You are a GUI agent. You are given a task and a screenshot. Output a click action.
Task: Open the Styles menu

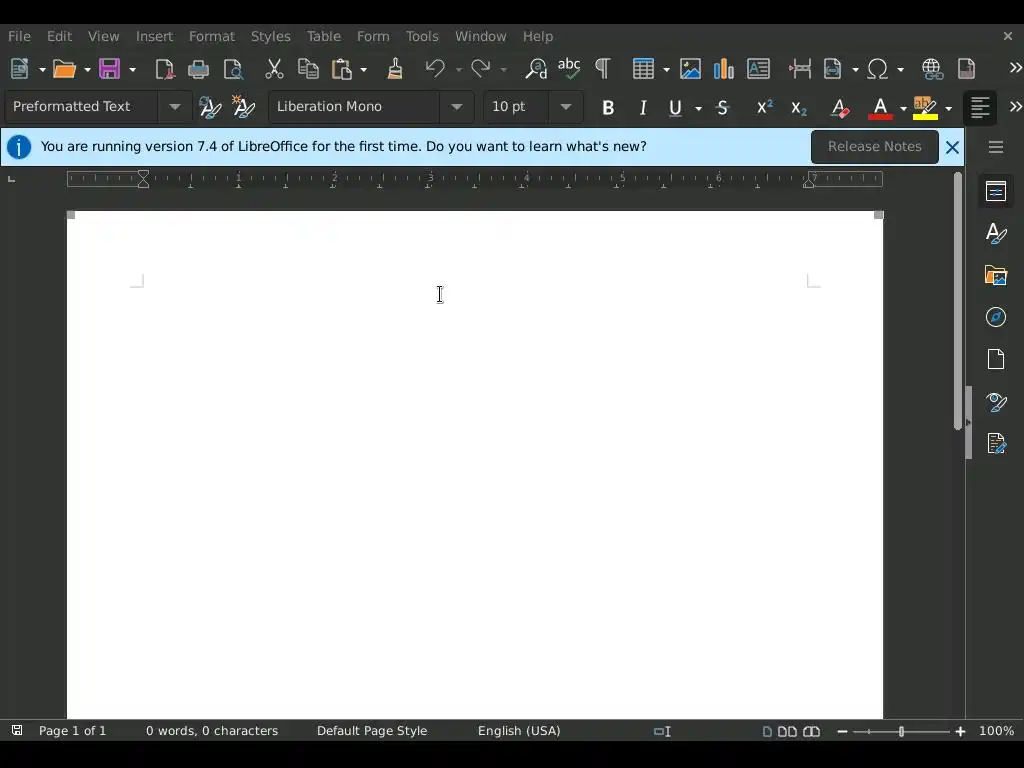pos(270,37)
